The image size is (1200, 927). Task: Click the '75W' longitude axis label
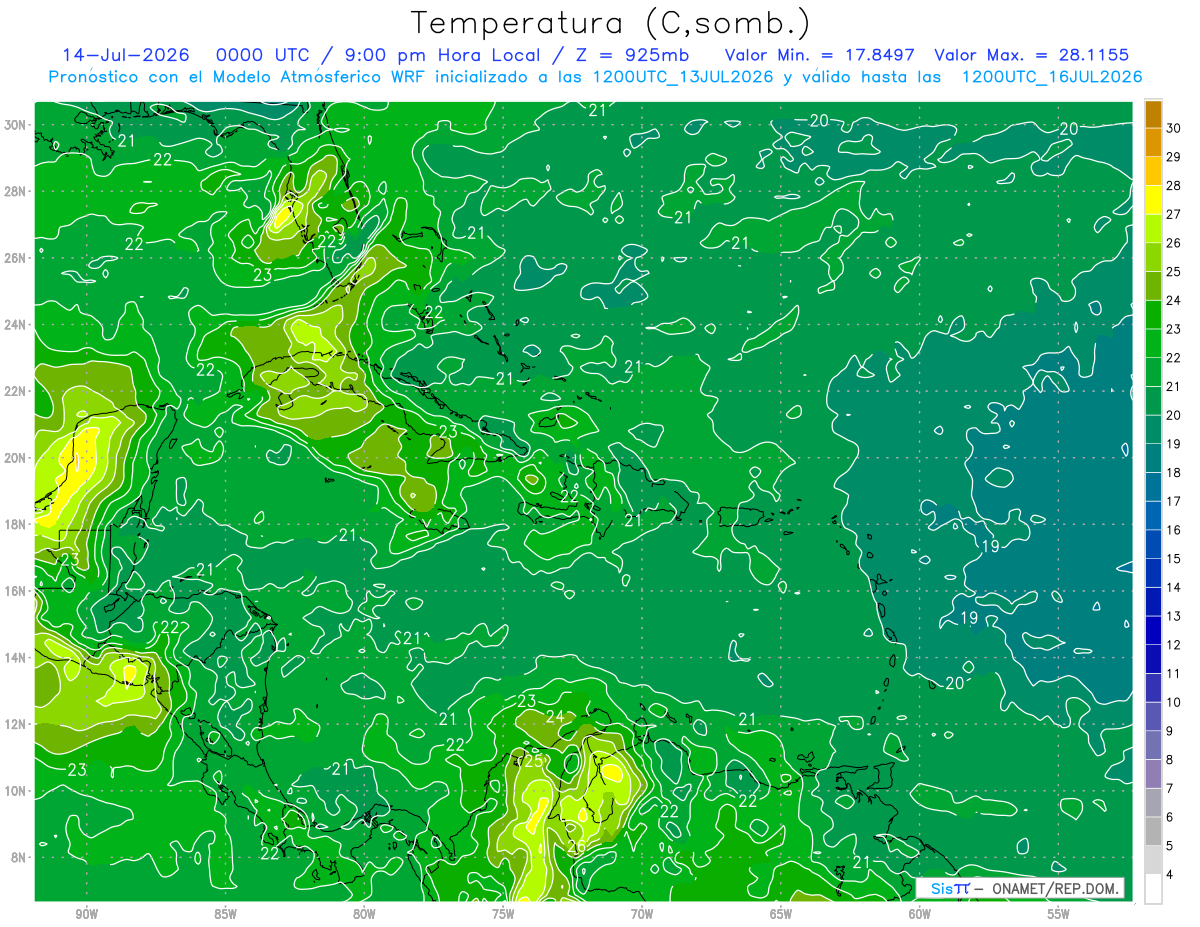tap(503, 914)
